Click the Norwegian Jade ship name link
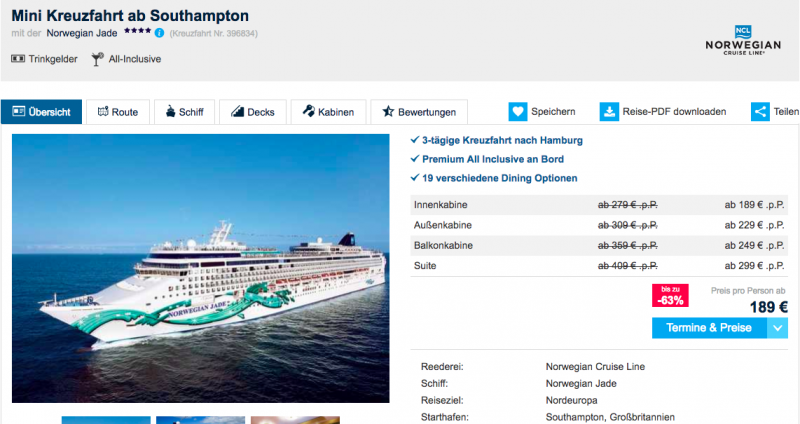The height and width of the screenshot is (424, 800). [82, 33]
